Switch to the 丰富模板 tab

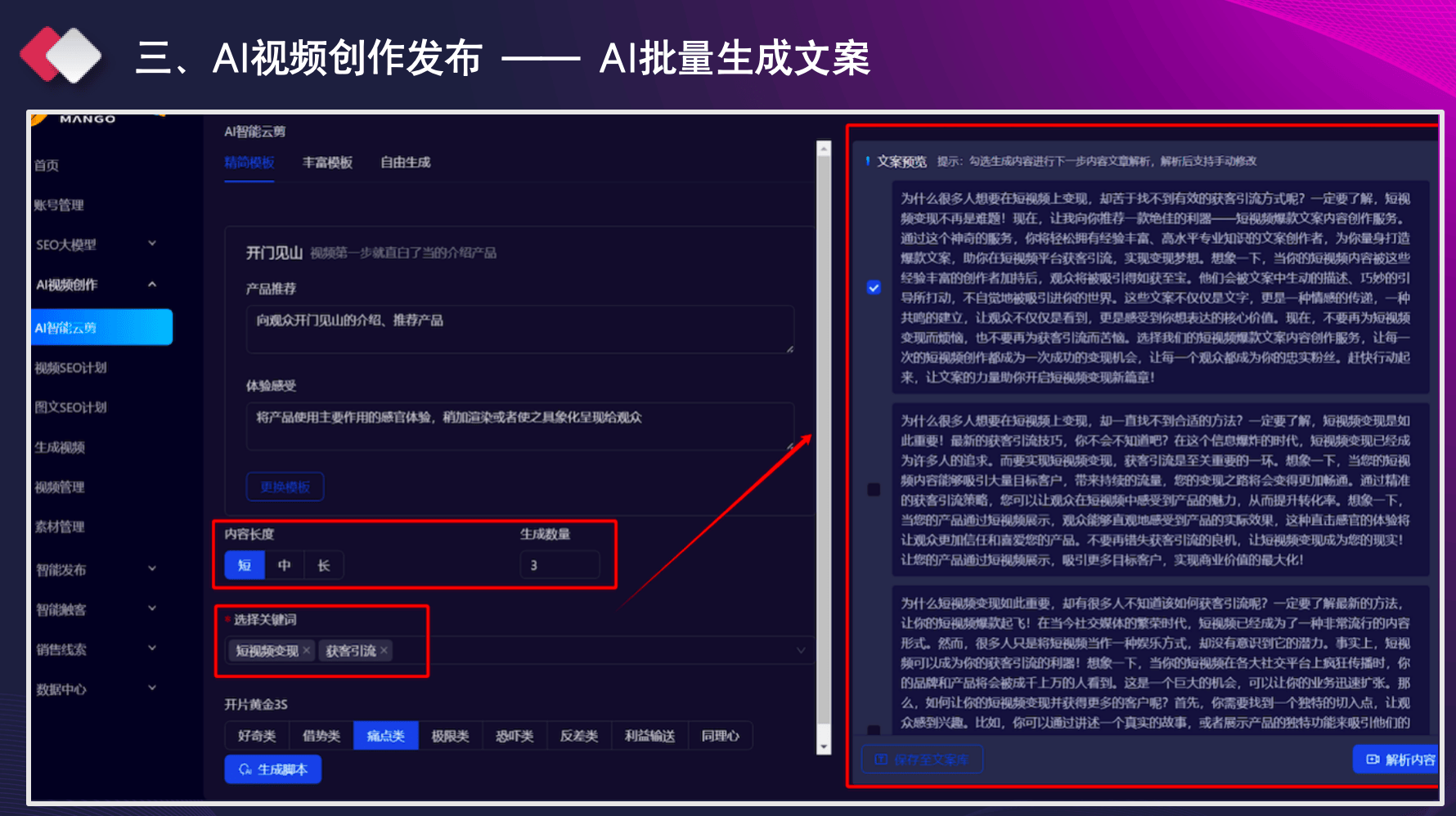pos(327,163)
